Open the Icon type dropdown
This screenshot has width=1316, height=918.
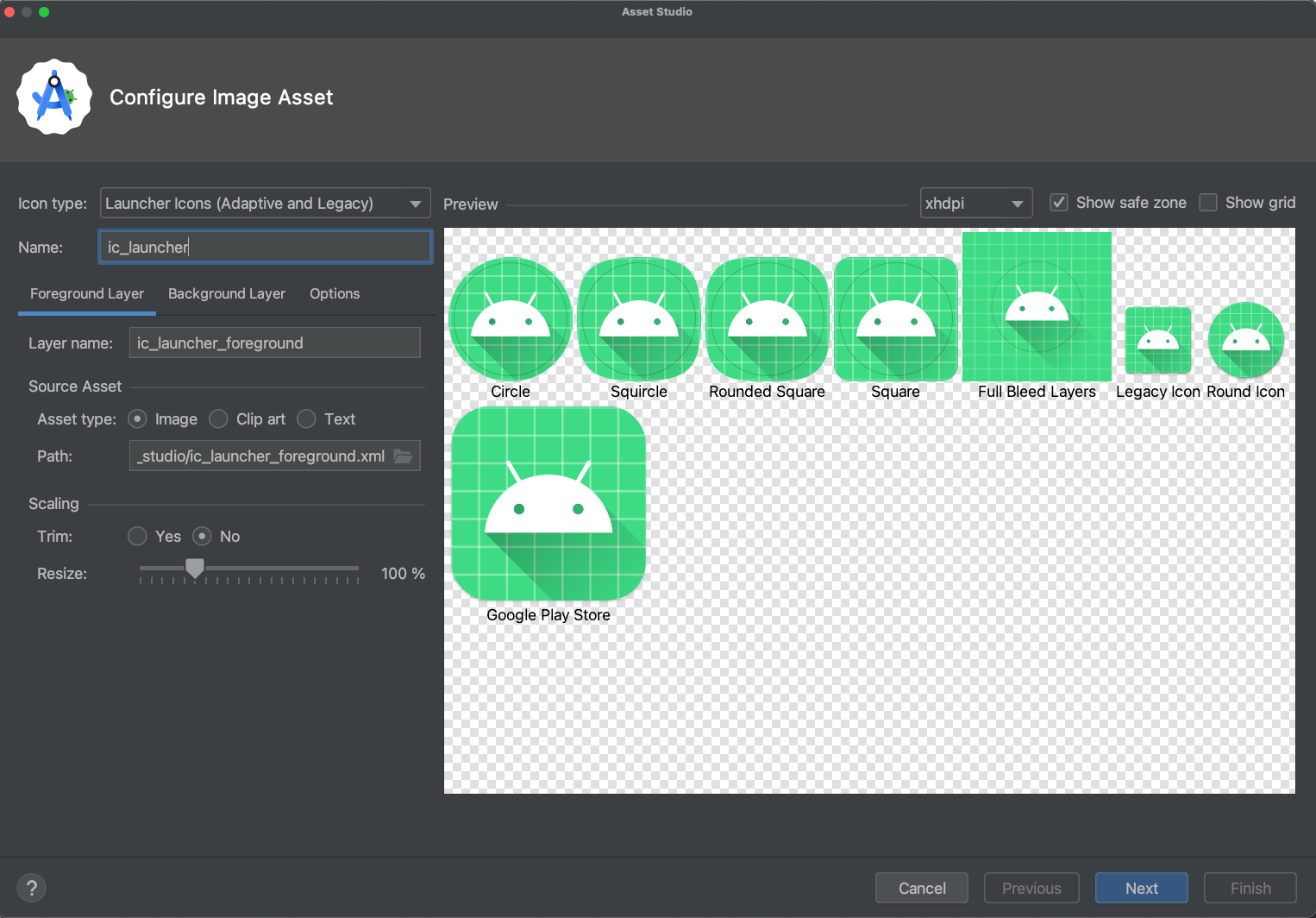point(266,204)
